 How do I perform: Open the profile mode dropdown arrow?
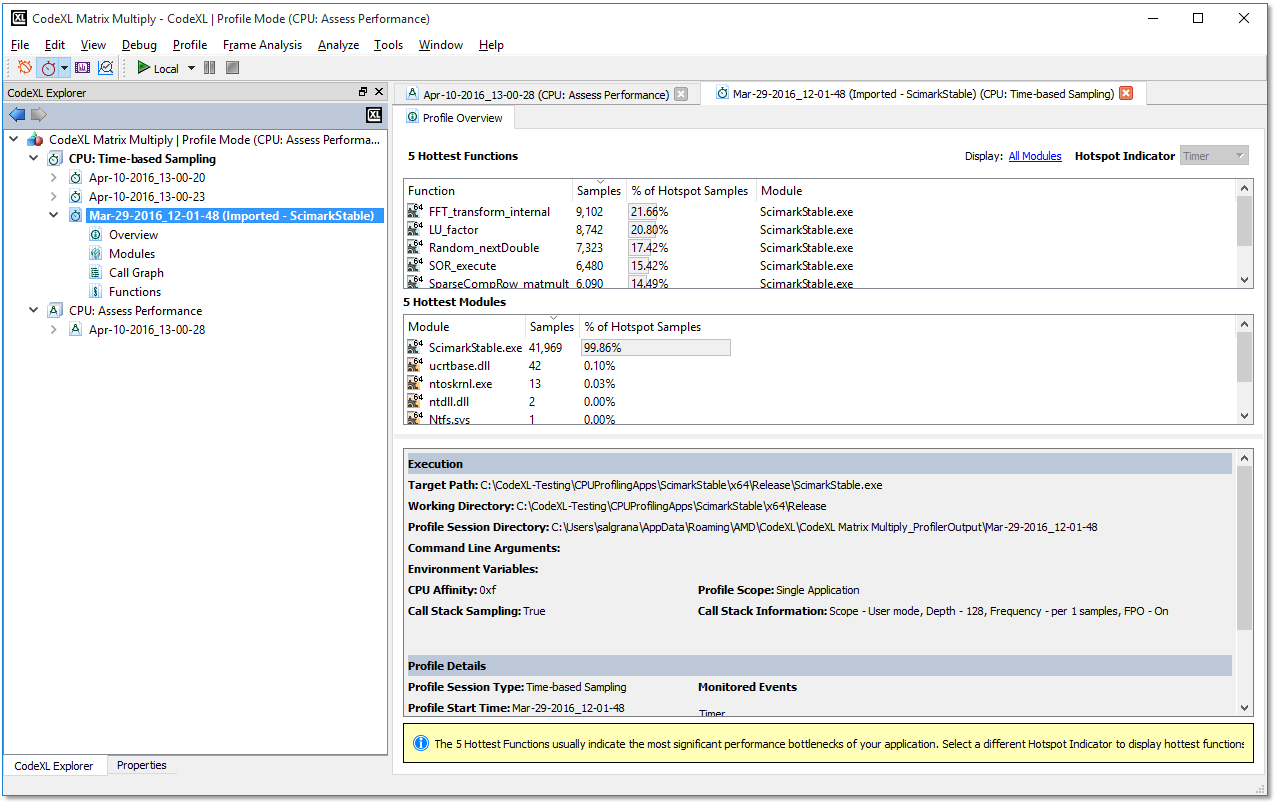tap(65, 68)
